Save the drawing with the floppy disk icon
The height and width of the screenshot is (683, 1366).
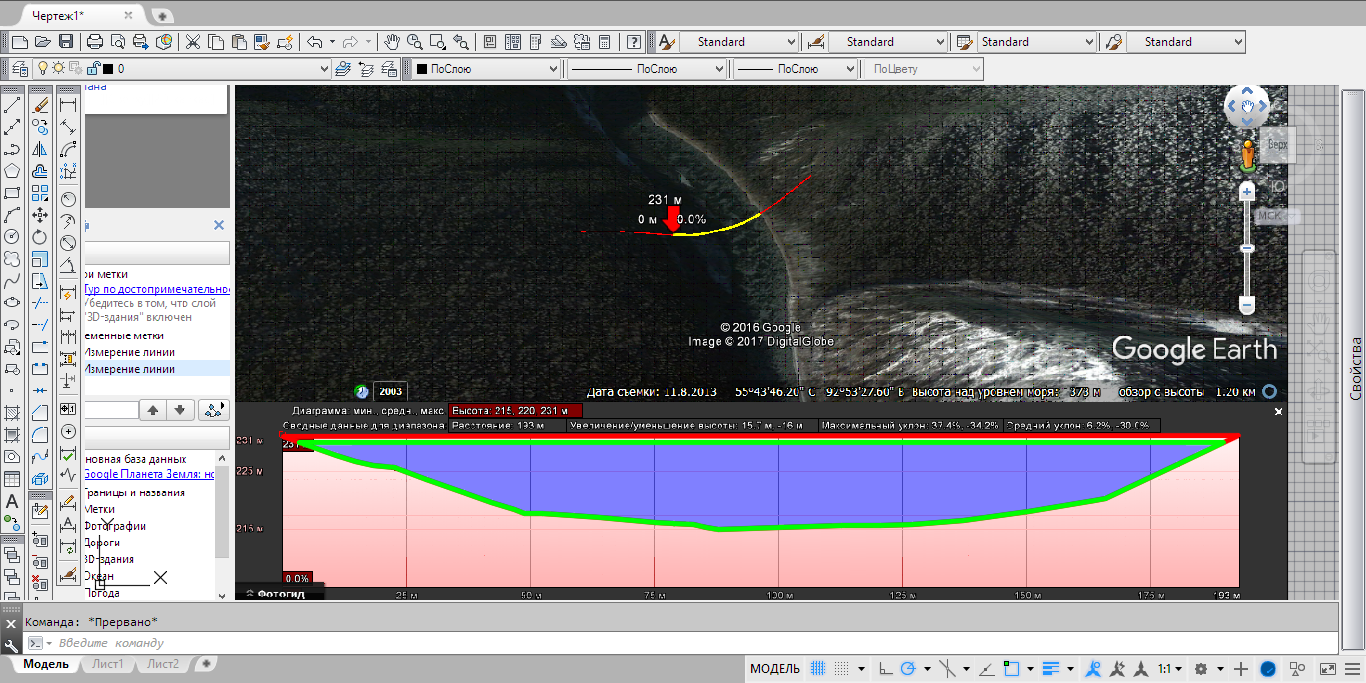point(66,42)
